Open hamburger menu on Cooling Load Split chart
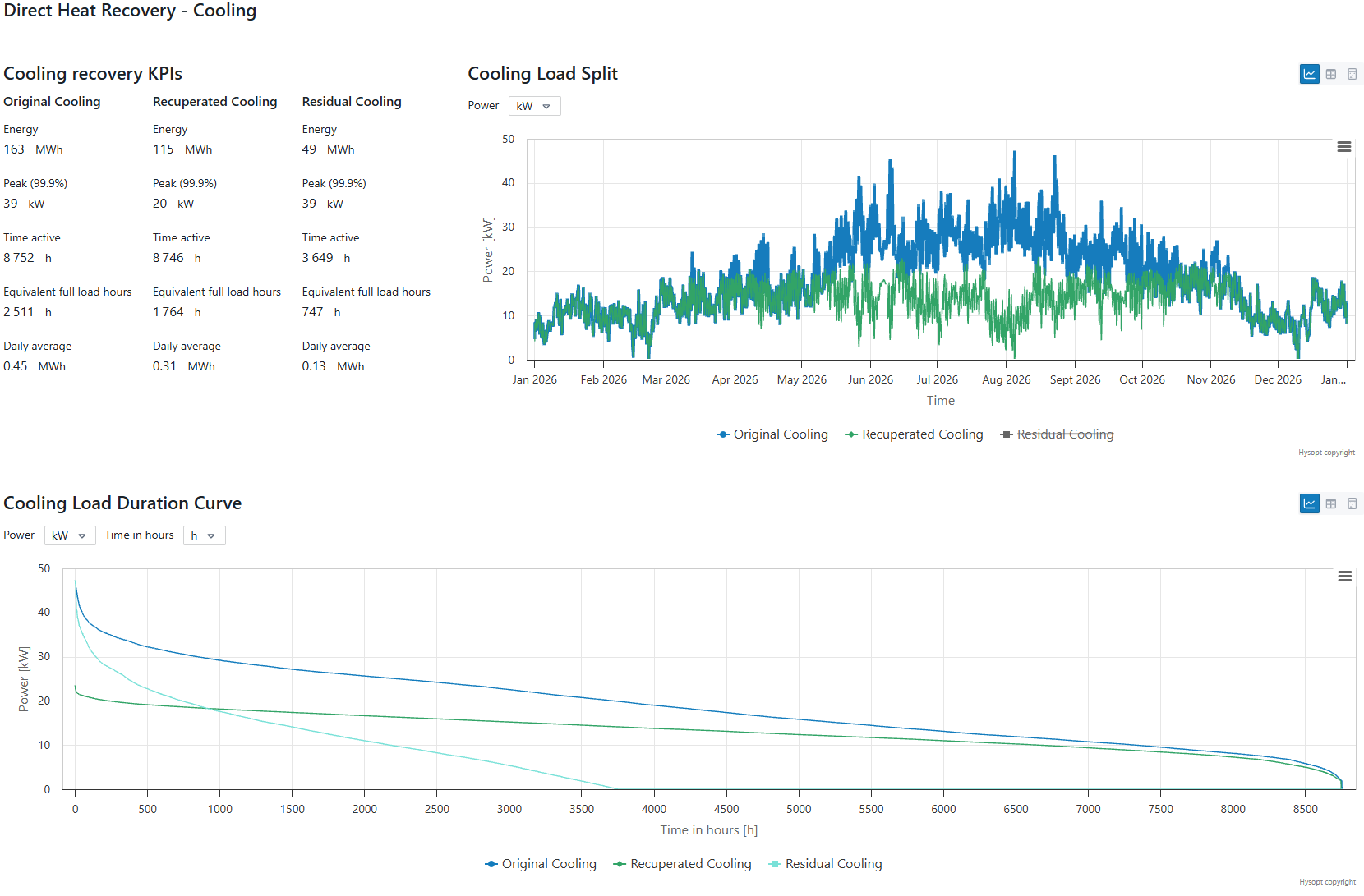1364x896 pixels. tap(1344, 147)
